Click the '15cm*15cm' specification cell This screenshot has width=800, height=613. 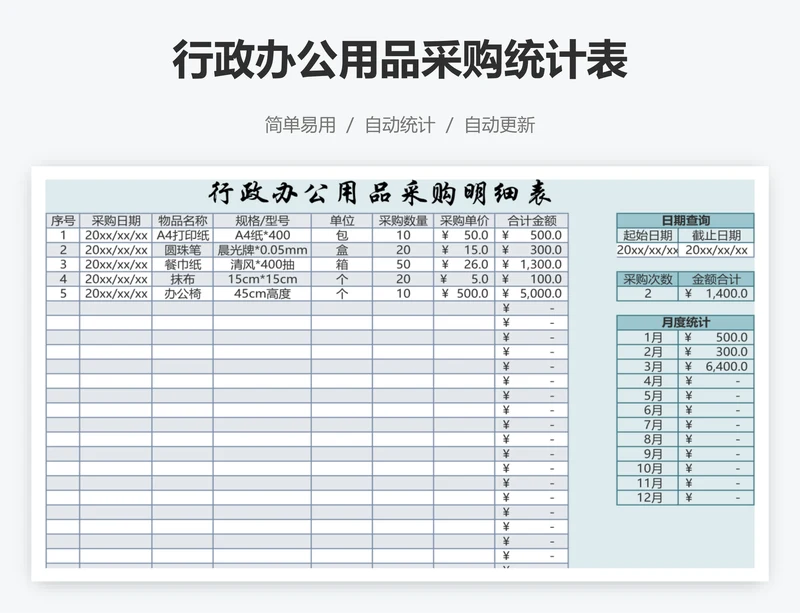coord(262,279)
